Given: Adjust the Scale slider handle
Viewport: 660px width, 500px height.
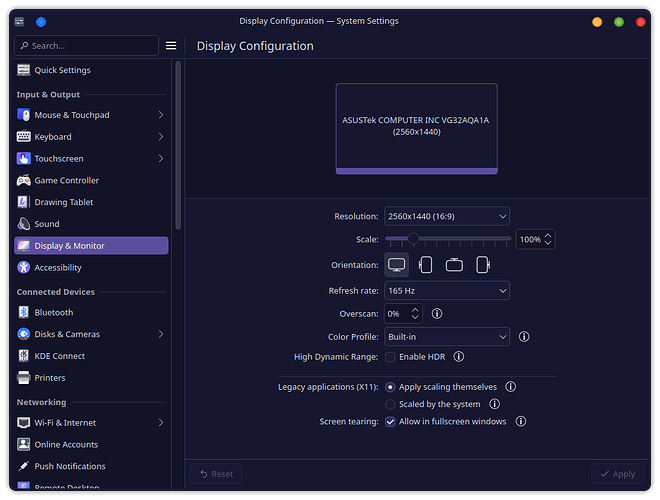Looking at the screenshot, I should (x=413, y=239).
